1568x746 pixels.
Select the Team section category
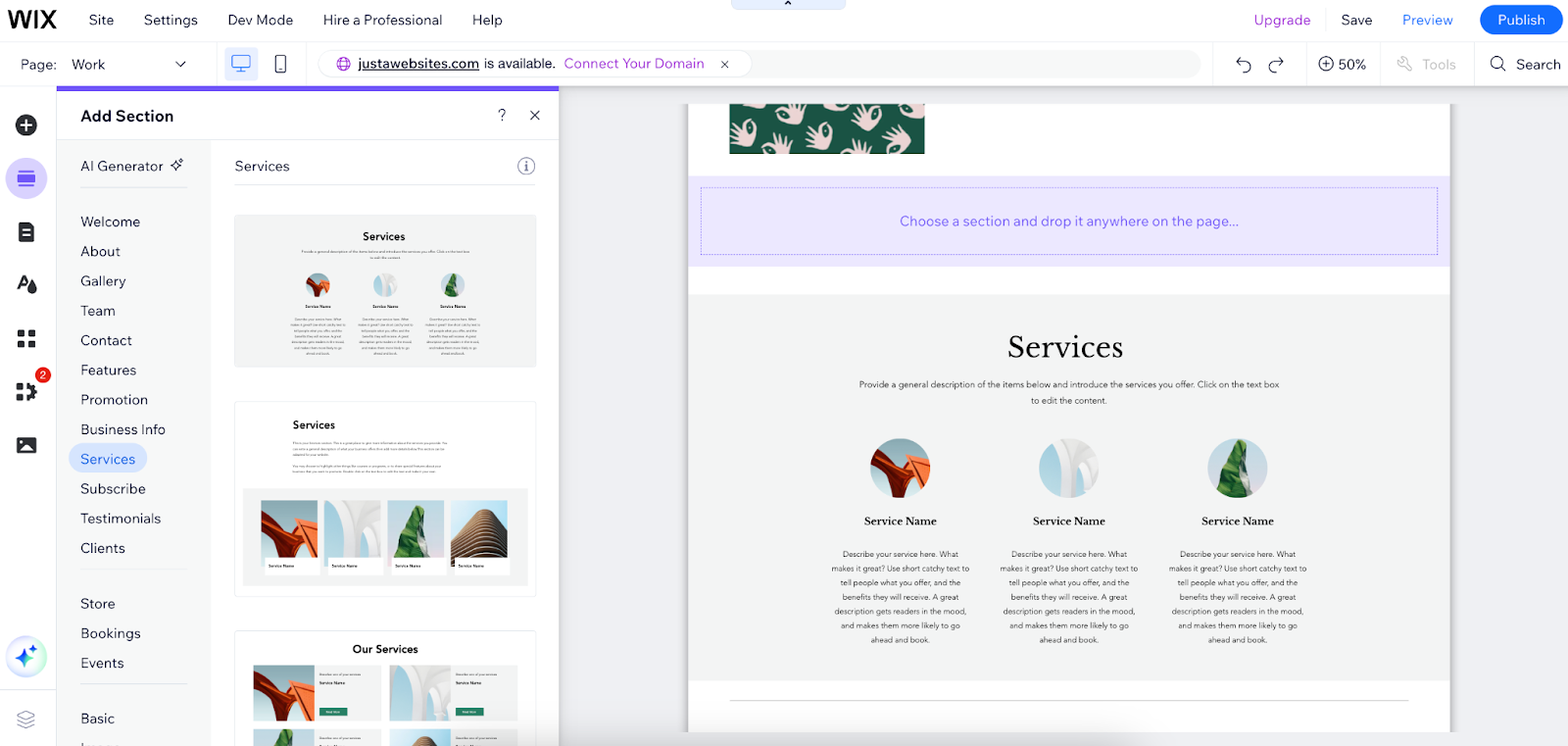click(x=98, y=311)
